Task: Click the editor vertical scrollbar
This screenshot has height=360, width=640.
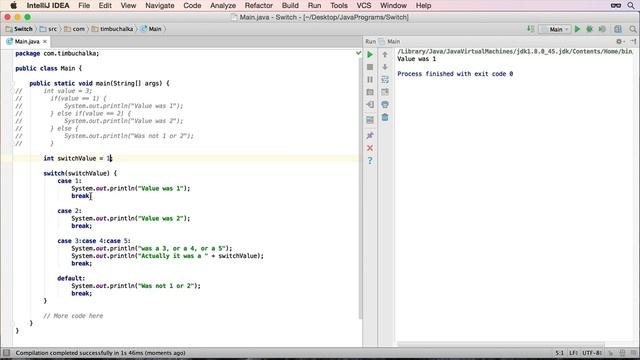Action: coord(360,188)
